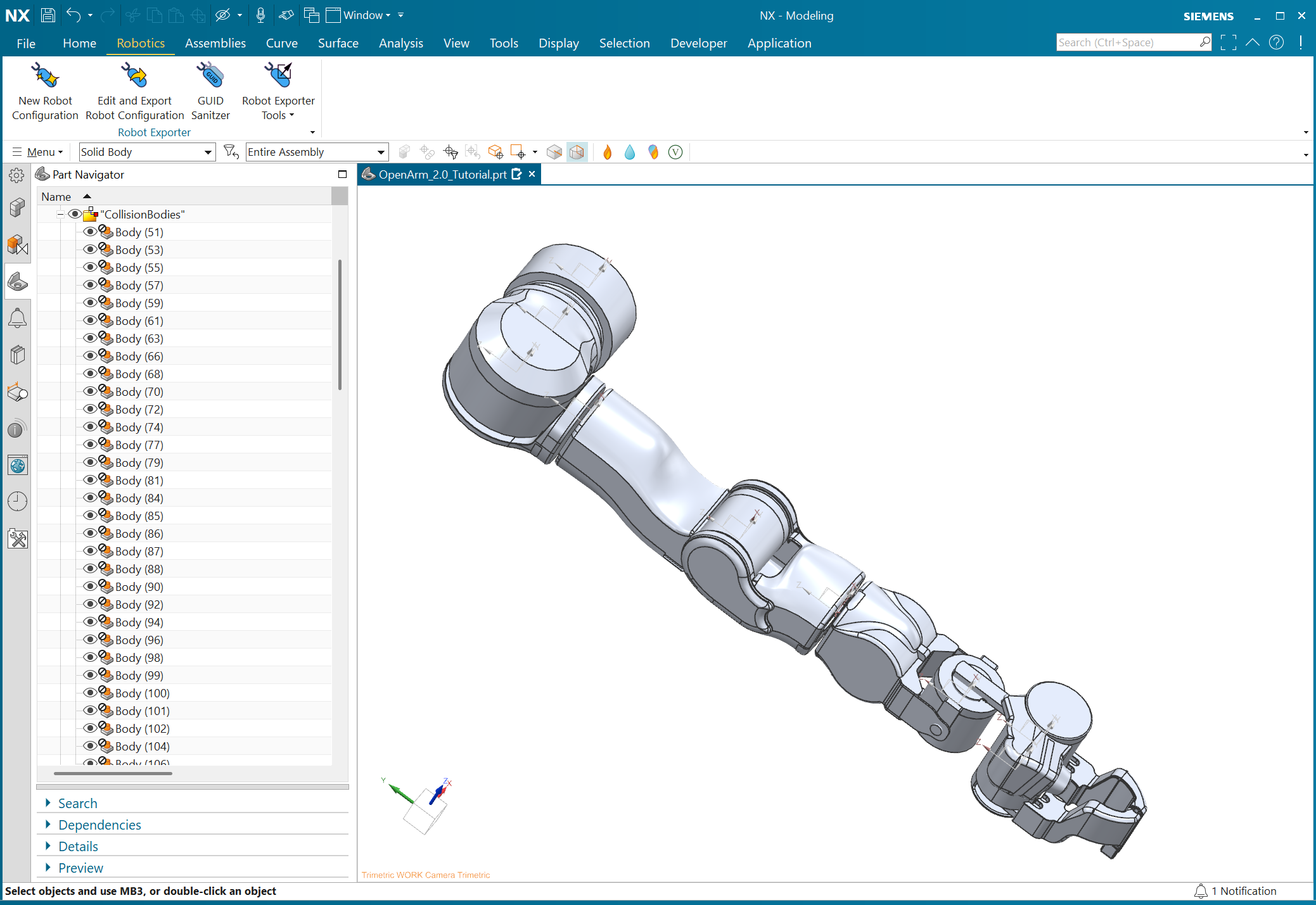Switch to the Developer ribbon tab
The image size is (1316, 905).
pyautogui.click(x=698, y=43)
